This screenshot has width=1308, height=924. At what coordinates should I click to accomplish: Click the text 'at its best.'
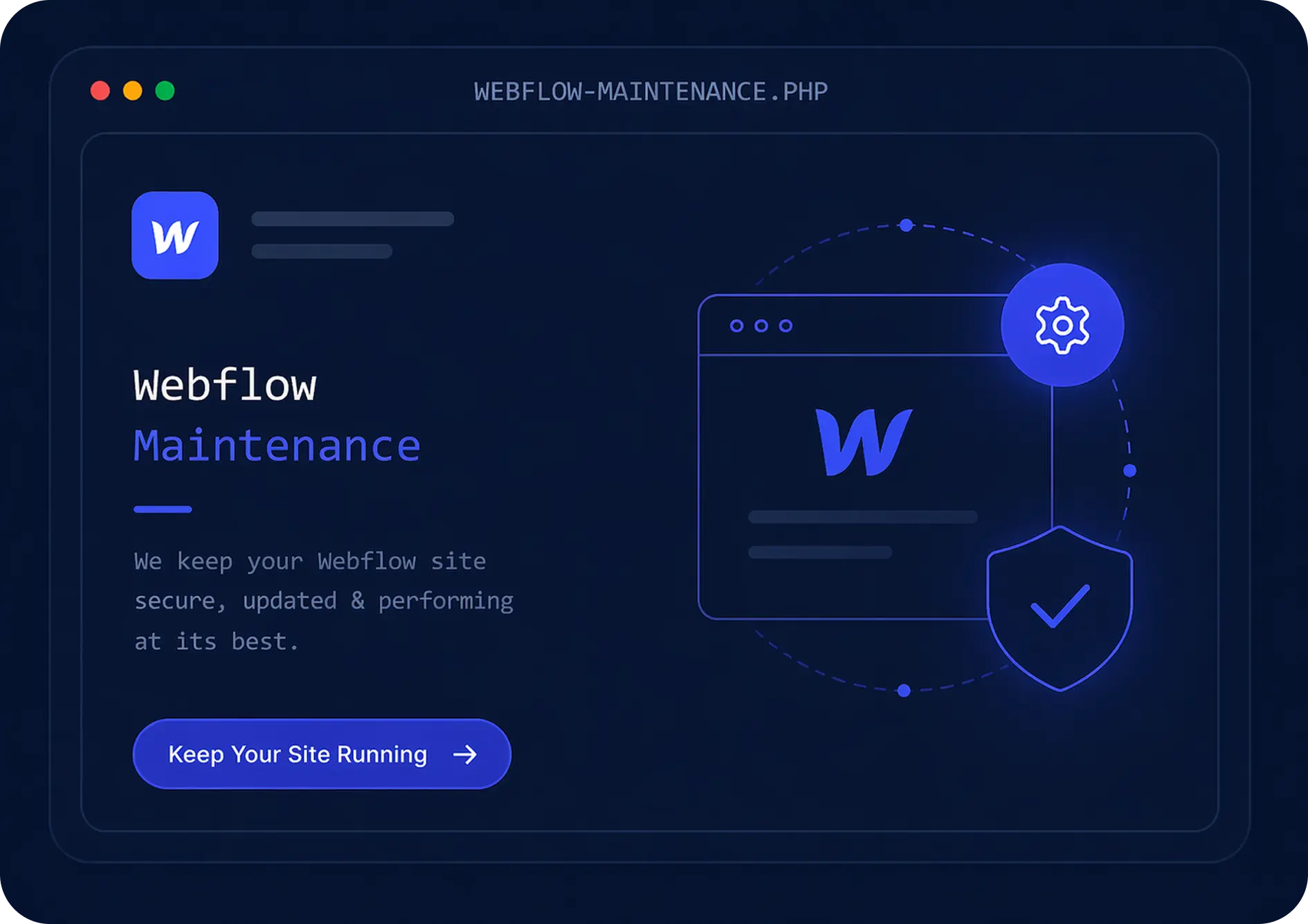[217, 641]
